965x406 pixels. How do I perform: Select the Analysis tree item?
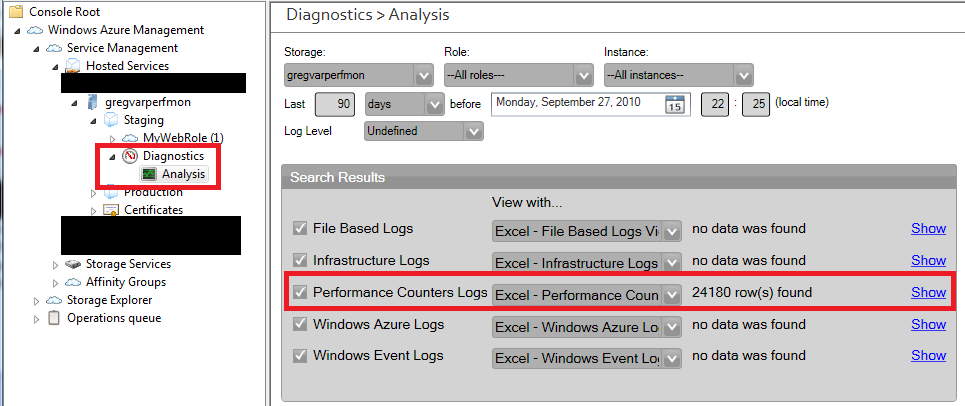(174, 175)
